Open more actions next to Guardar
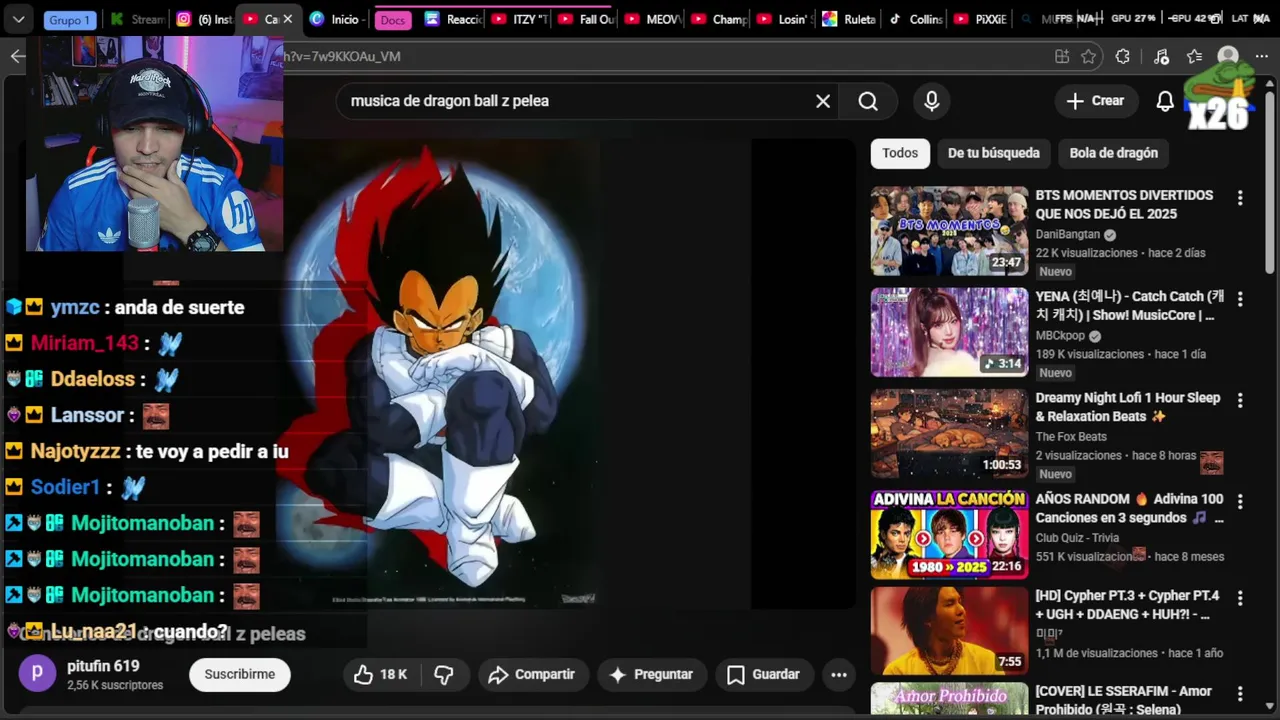 coord(839,675)
